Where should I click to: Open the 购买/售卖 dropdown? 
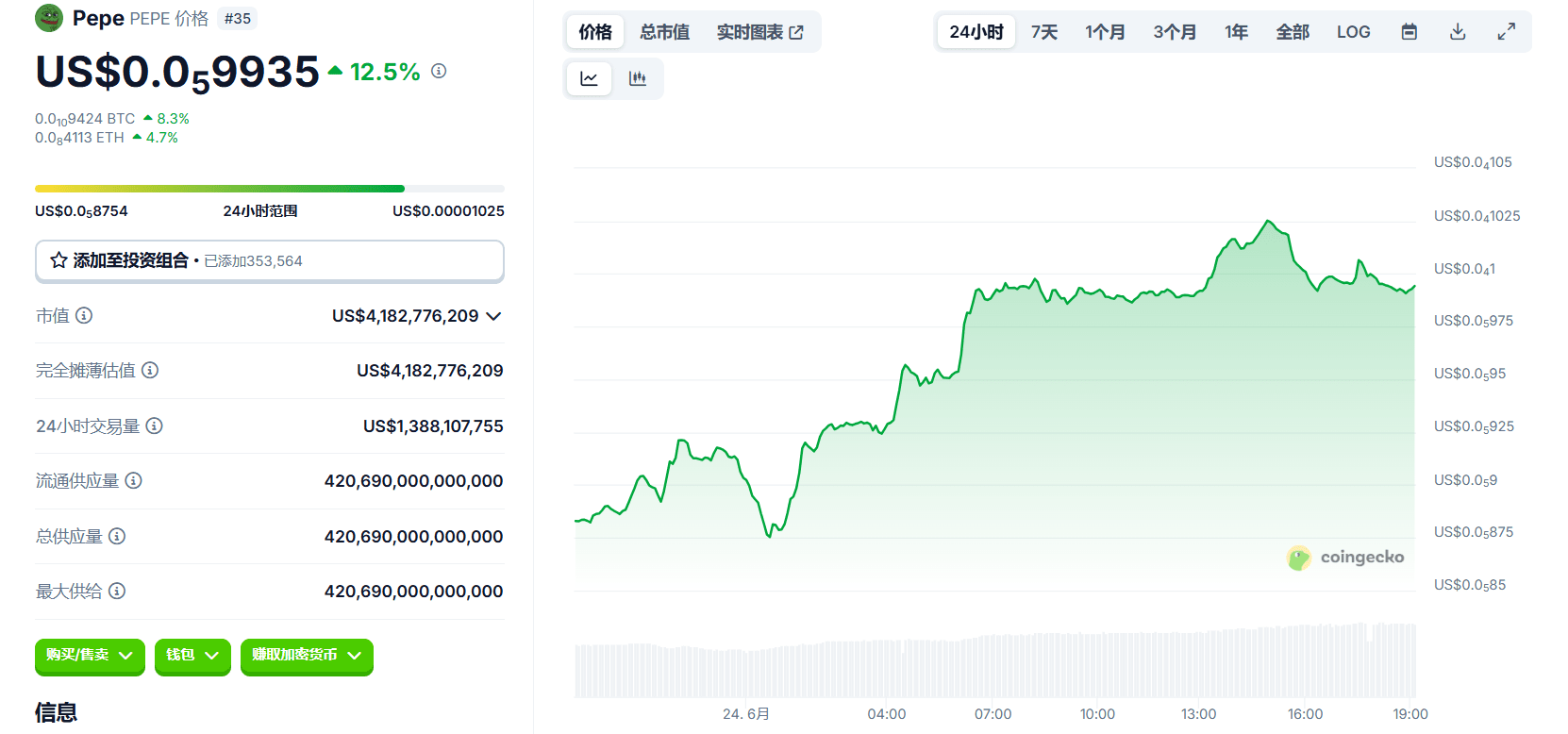[x=90, y=656]
